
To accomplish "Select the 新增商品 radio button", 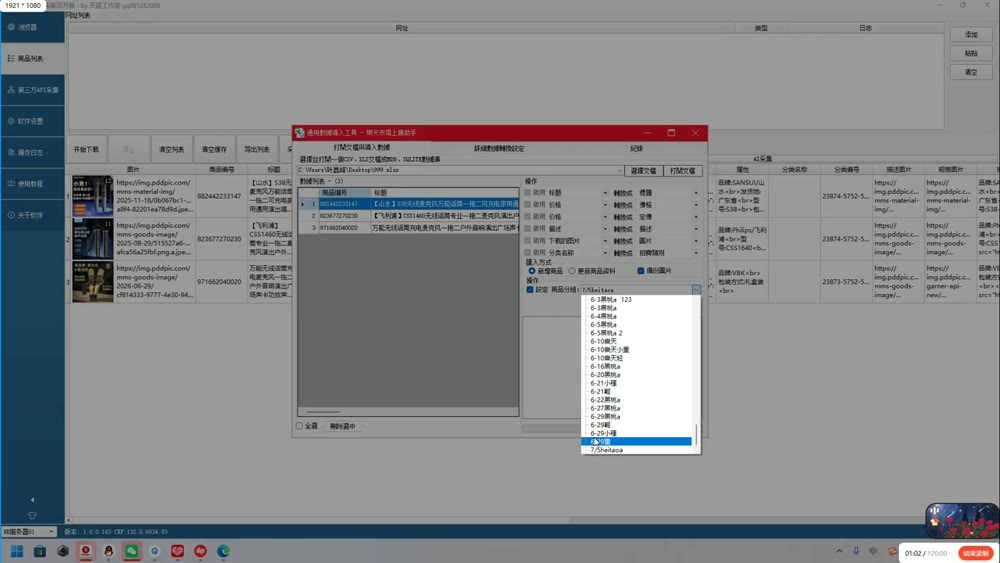I will point(532,271).
